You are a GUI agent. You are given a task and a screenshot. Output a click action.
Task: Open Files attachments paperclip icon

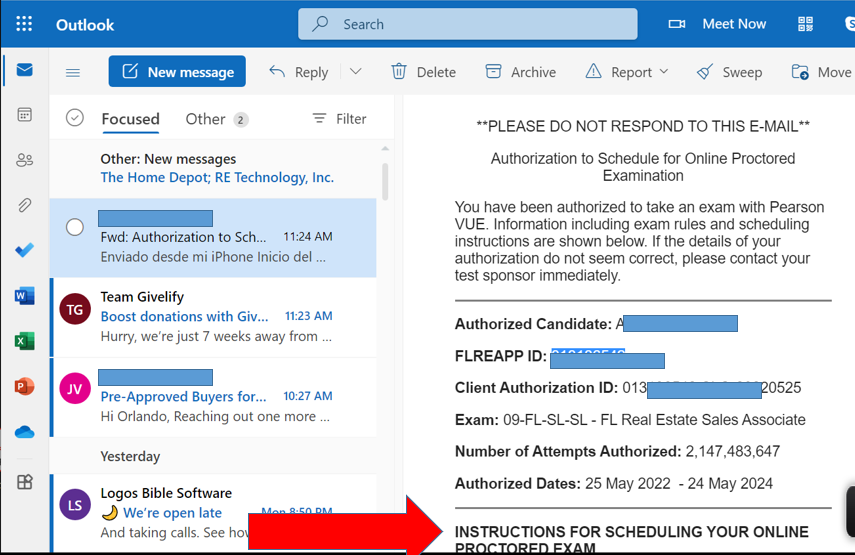coord(25,205)
